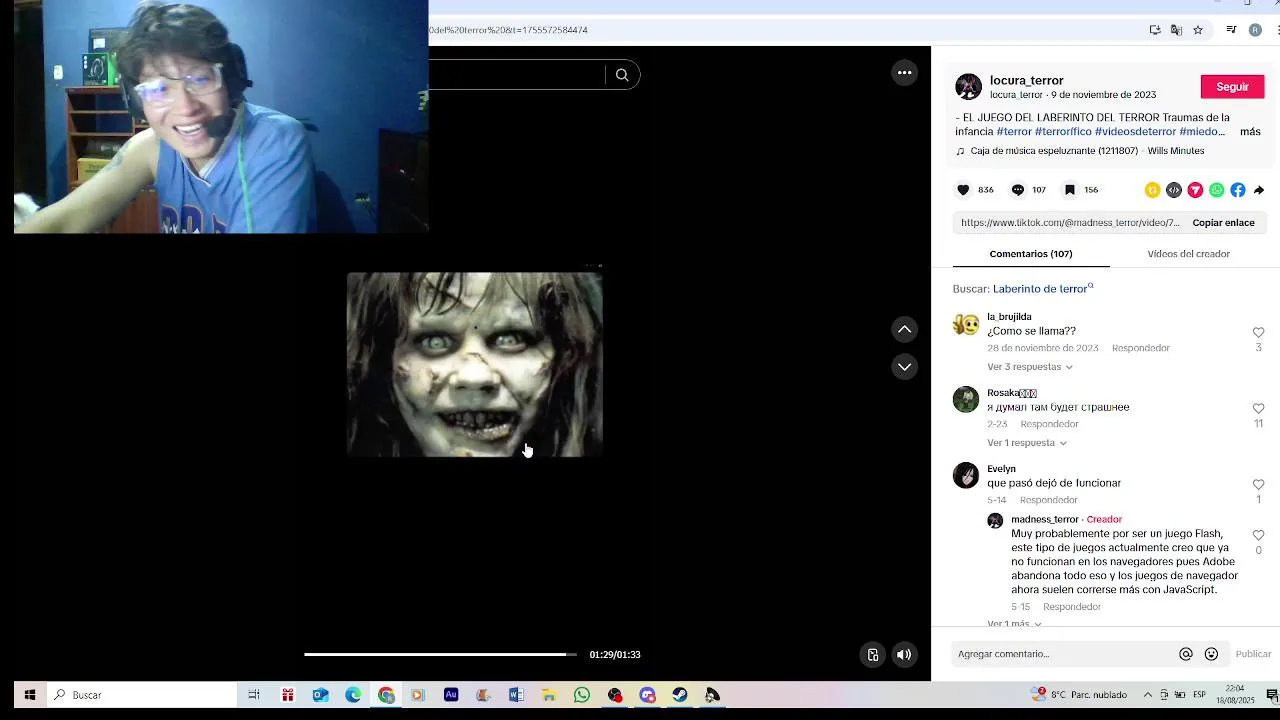Click the browser address bar URL
Screen dimensions: 1280x720
pyautogui.click(x=508, y=30)
